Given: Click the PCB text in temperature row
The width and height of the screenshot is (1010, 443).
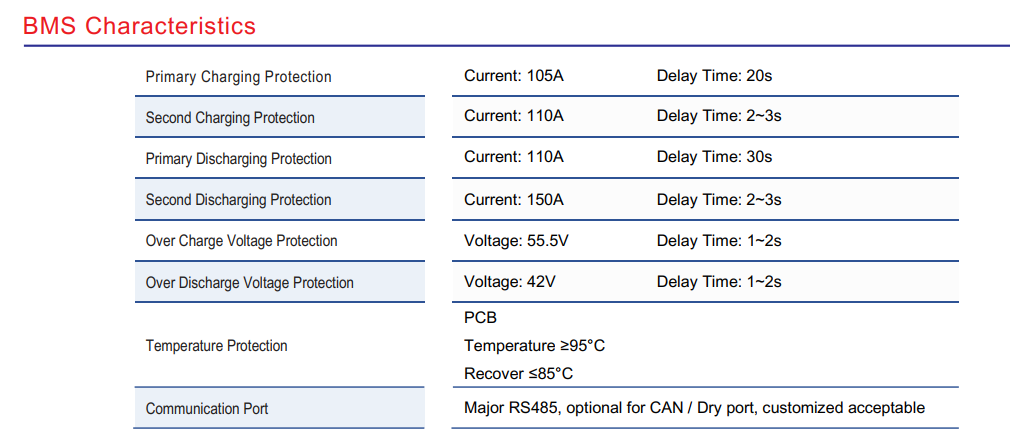Looking at the screenshot, I should (480, 318).
